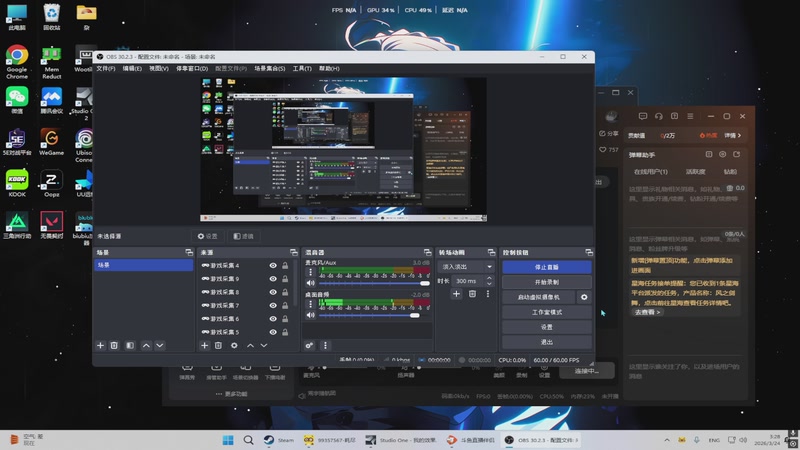Move scene up with Scenes up chevron
This screenshot has width=800, height=450.
click(x=146, y=345)
